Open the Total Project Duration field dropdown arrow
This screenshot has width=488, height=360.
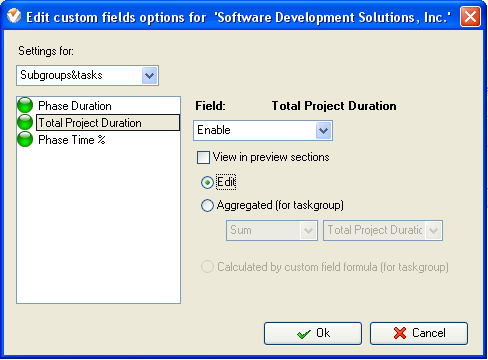433,230
